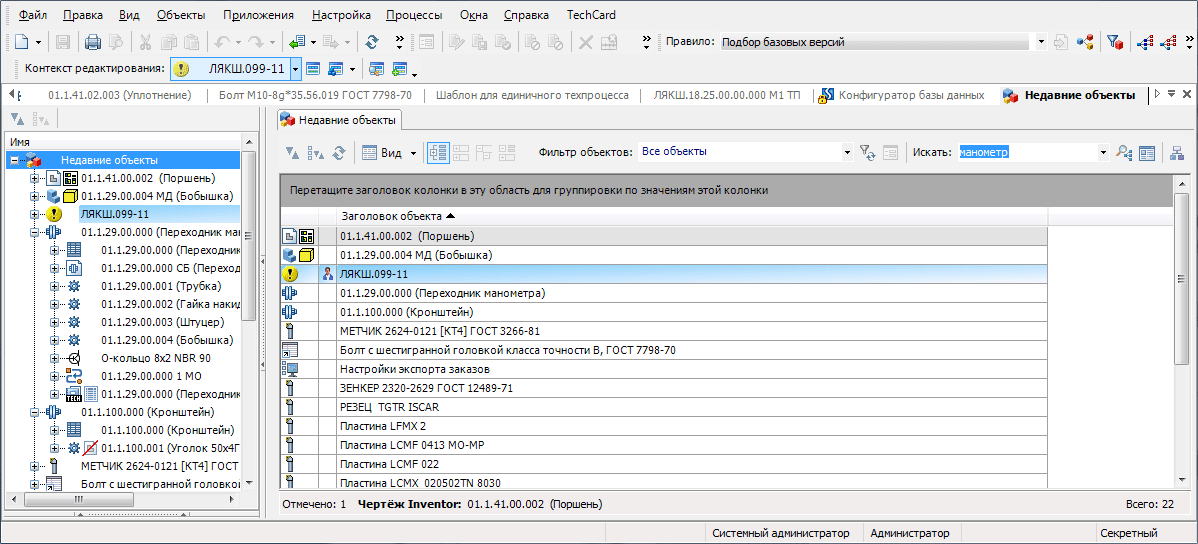Open the Фильтр объектов dropdown list

tap(847, 152)
